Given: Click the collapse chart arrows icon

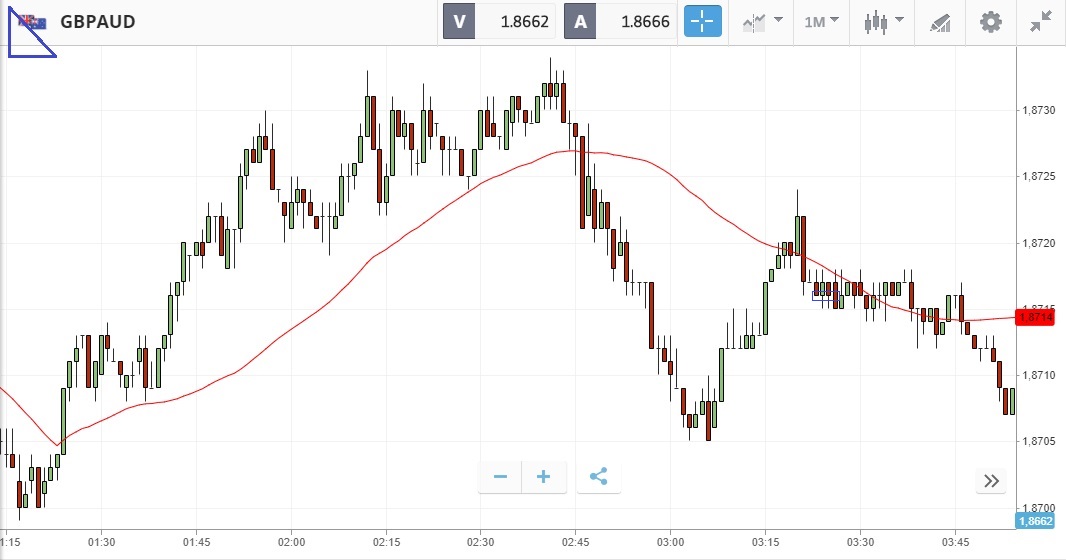Looking at the screenshot, I should click(x=1040, y=22).
